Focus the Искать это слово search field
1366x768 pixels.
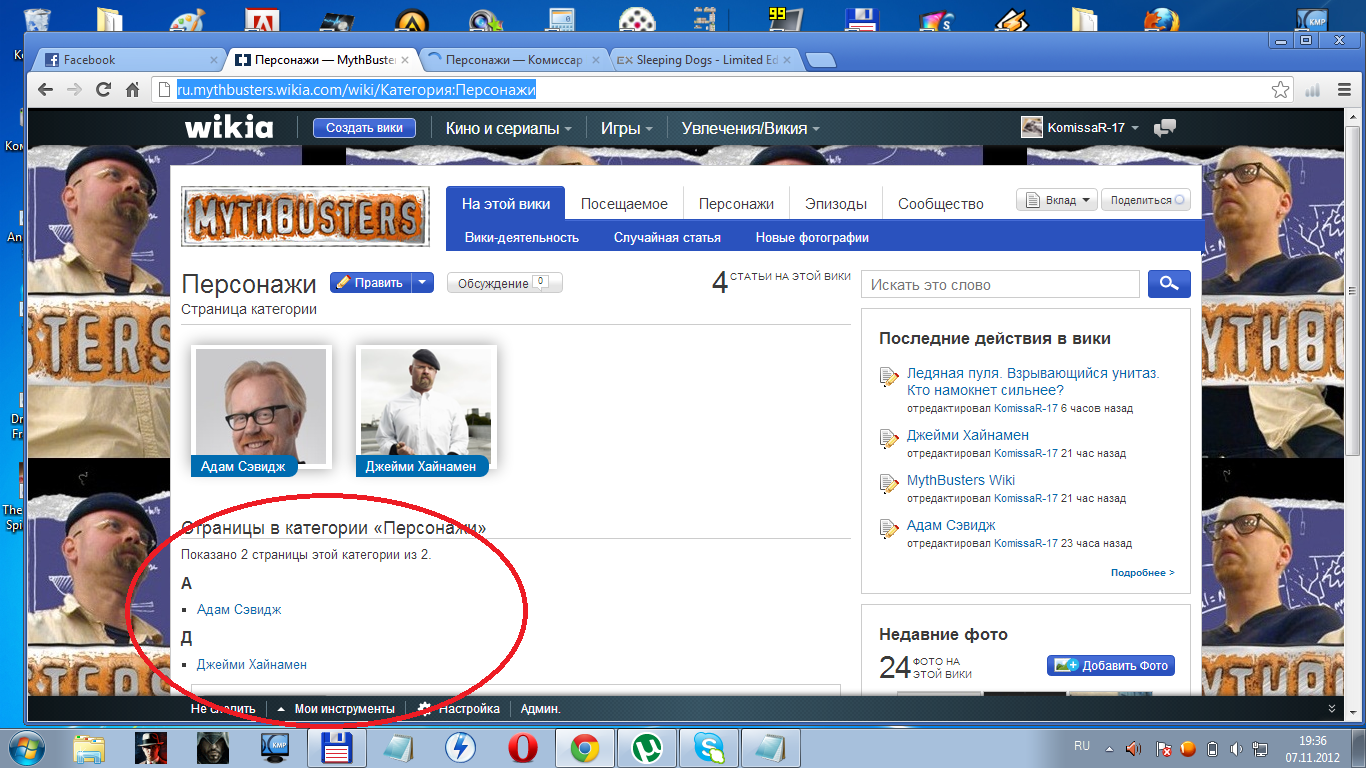pyautogui.click(x=1000, y=284)
